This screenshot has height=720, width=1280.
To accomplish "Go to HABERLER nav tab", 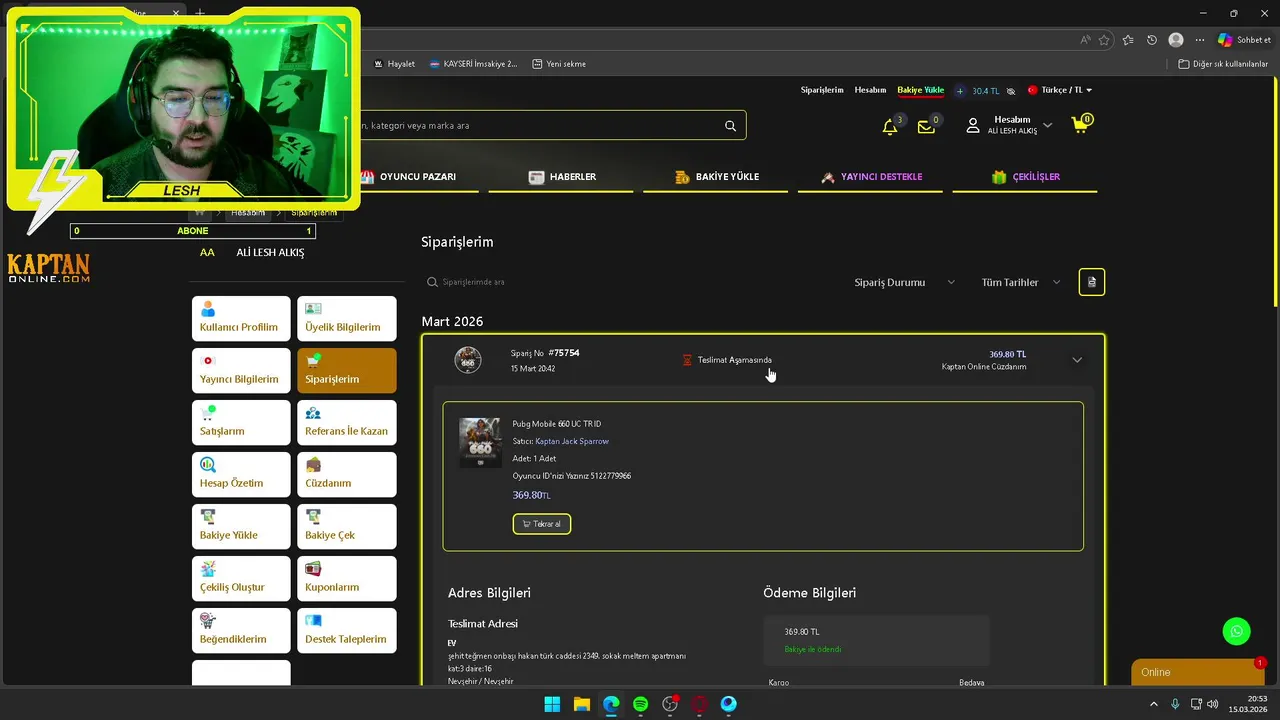I will (x=562, y=177).
